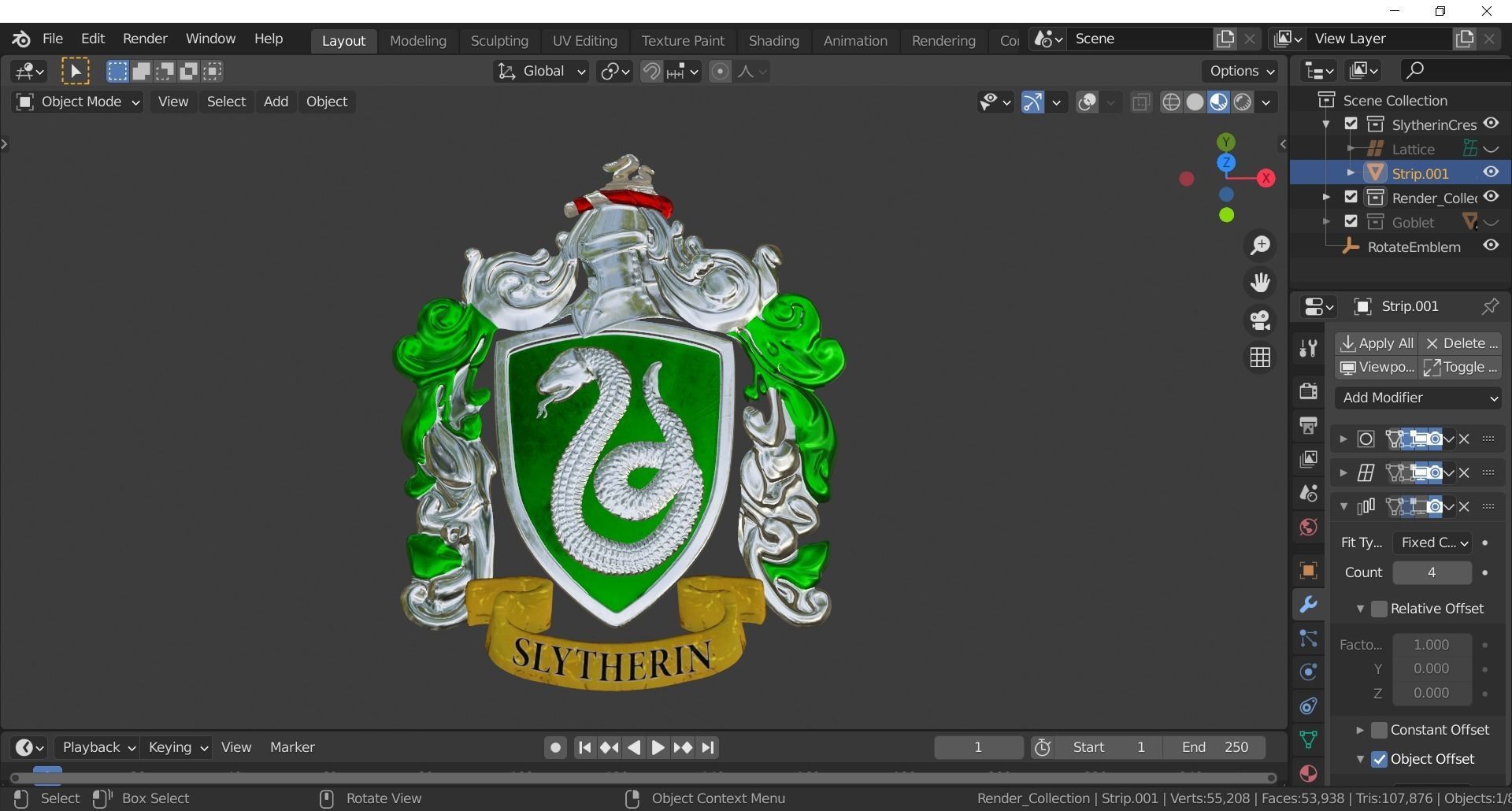Open Object Constraints properties tab
Viewport: 1512px width, 811px height.
click(x=1308, y=706)
